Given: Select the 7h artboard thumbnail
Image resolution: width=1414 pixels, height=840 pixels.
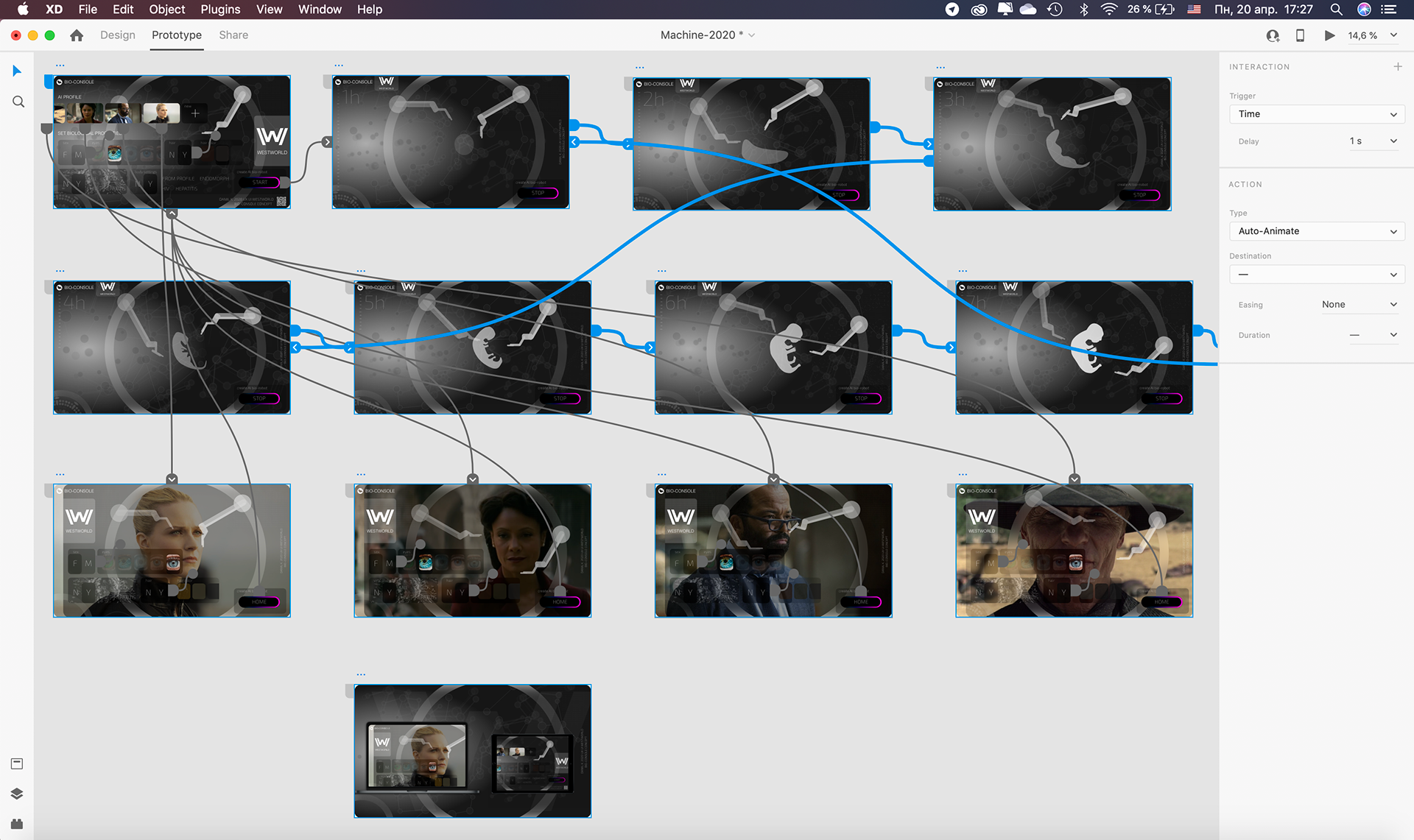Looking at the screenshot, I should pyautogui.click(x=1074, y=347).
